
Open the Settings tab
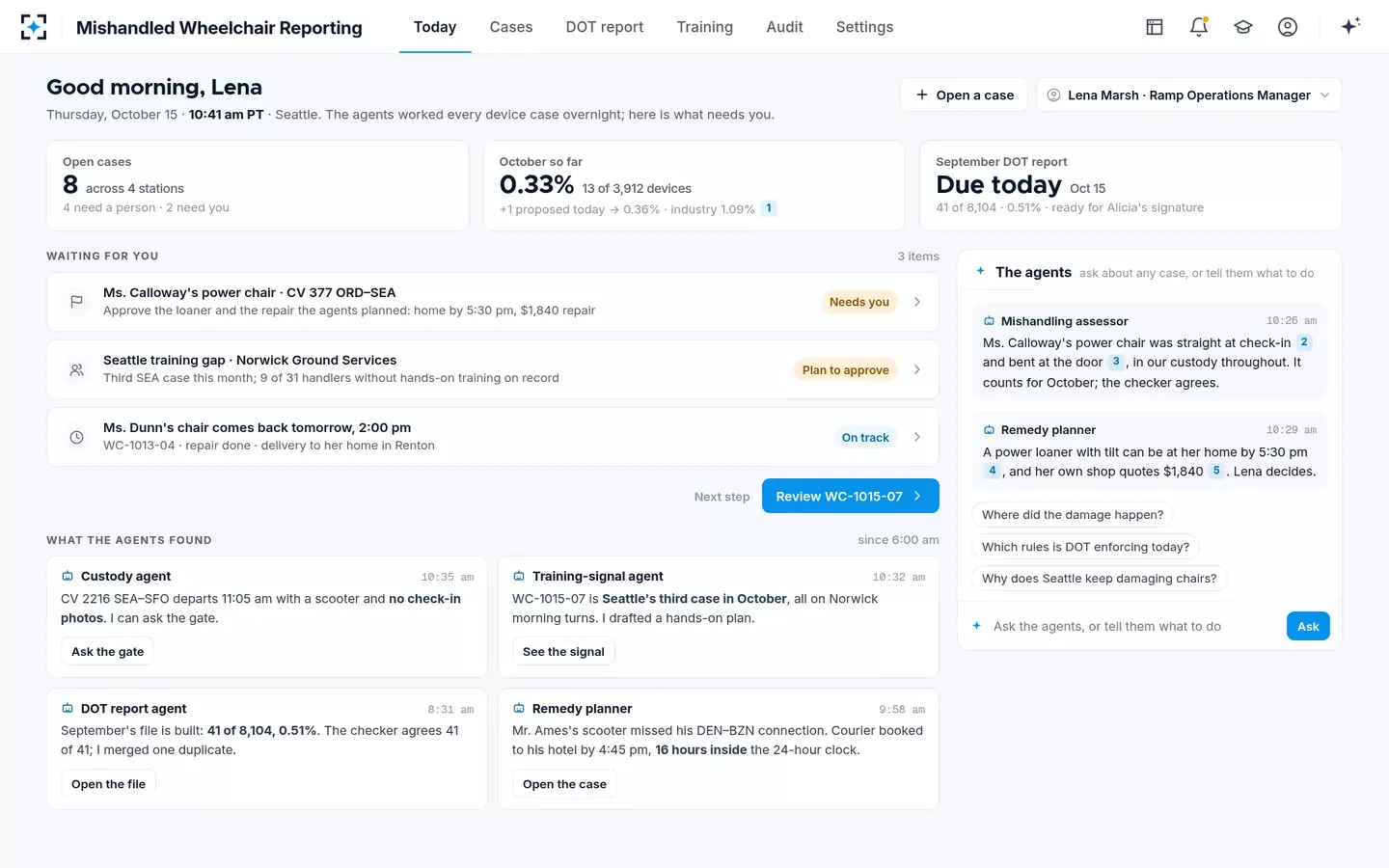coord(864,27)
